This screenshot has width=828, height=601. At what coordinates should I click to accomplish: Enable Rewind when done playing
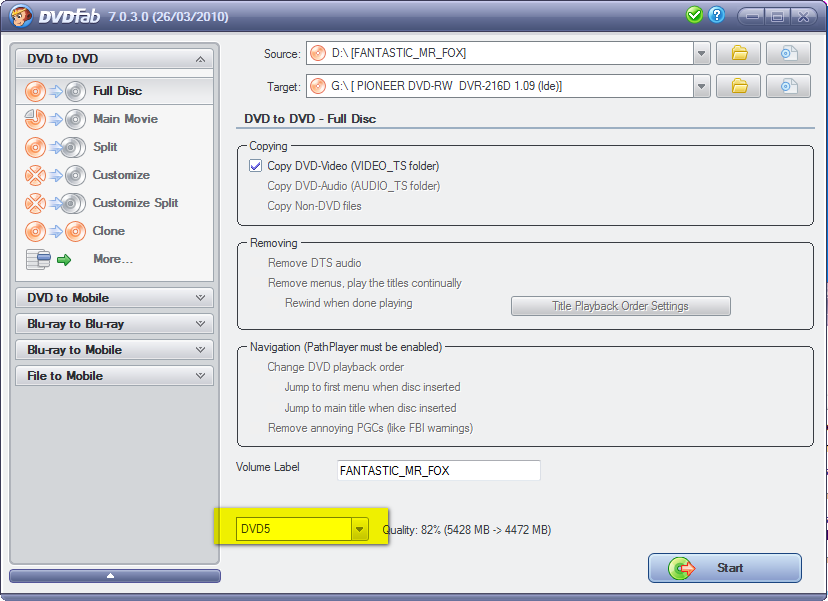(x=349, y=303)
